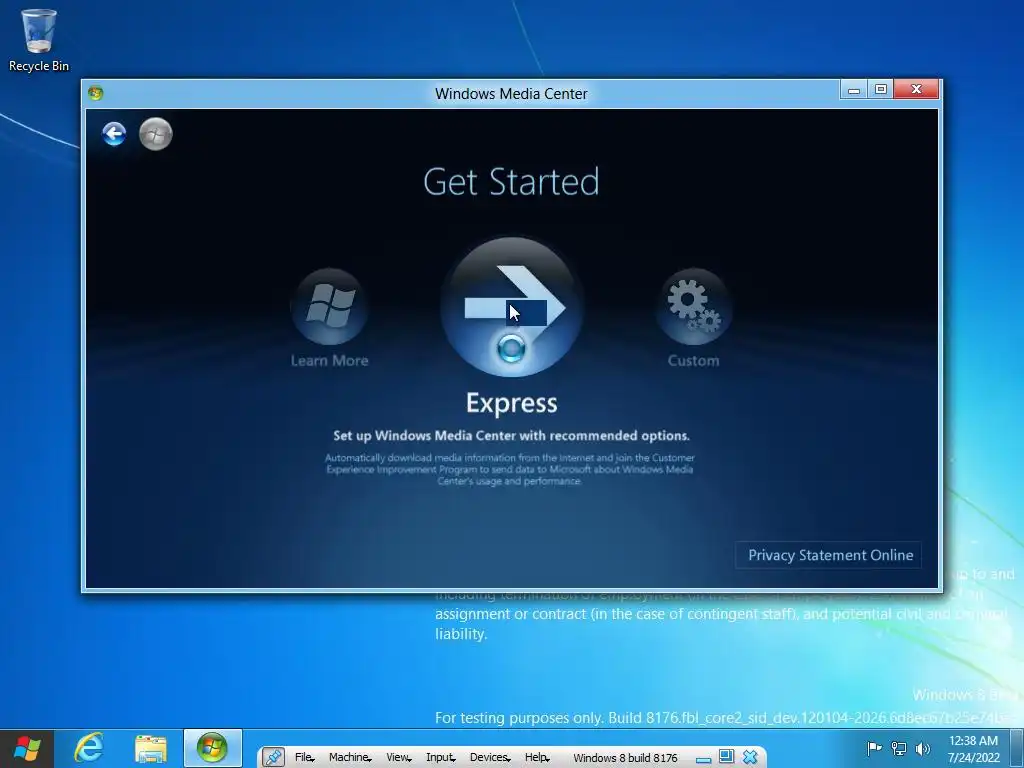This screenshot has height=768, width=1024.
Task: Click the pin icon on the VM toolbar
Action: (273, 757)
